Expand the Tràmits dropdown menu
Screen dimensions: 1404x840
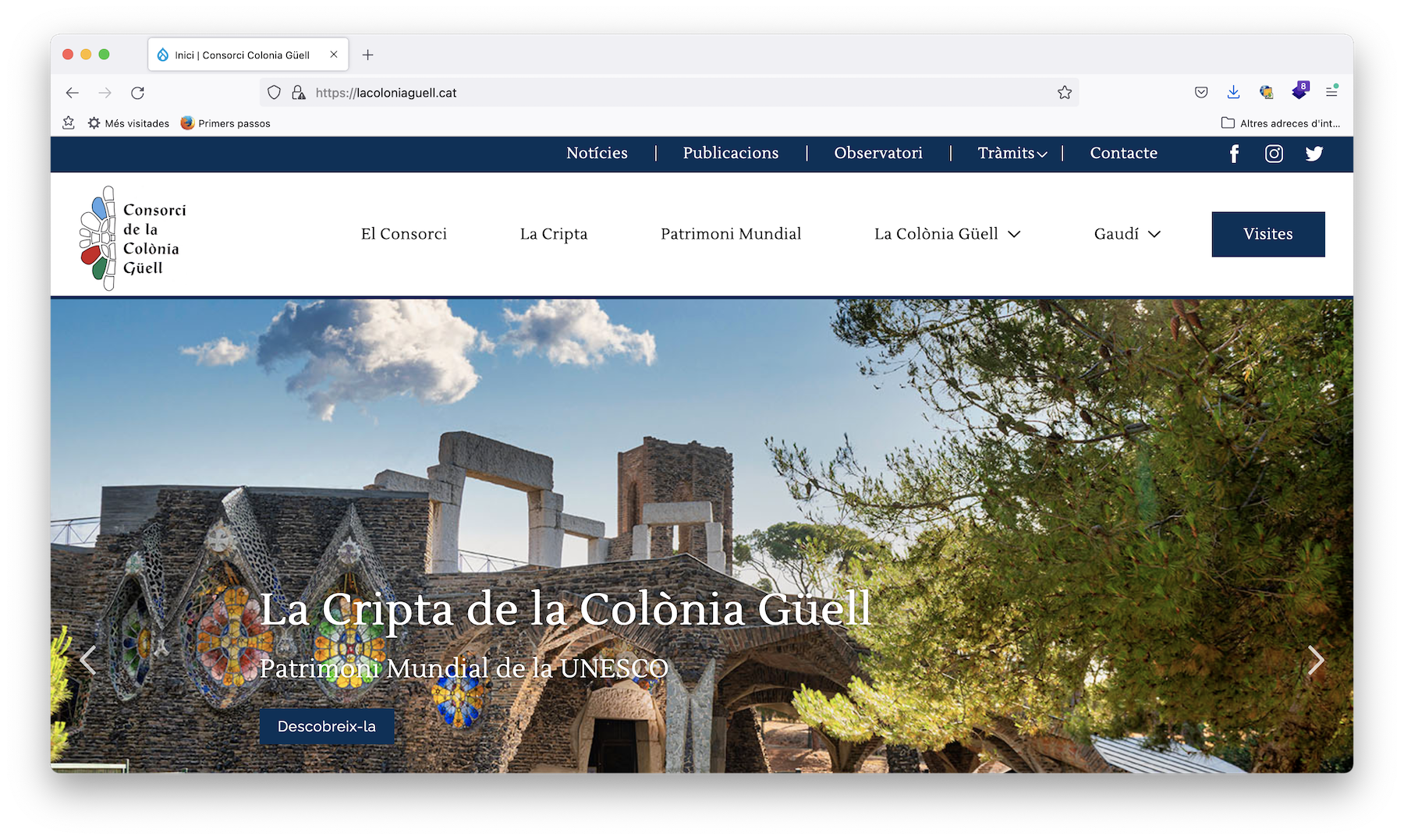pos(1012,154)
